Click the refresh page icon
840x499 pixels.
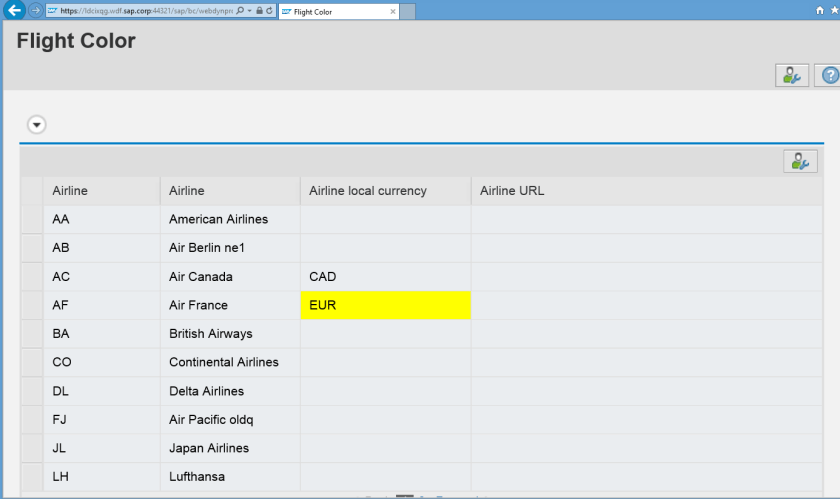tap(269, 11)
